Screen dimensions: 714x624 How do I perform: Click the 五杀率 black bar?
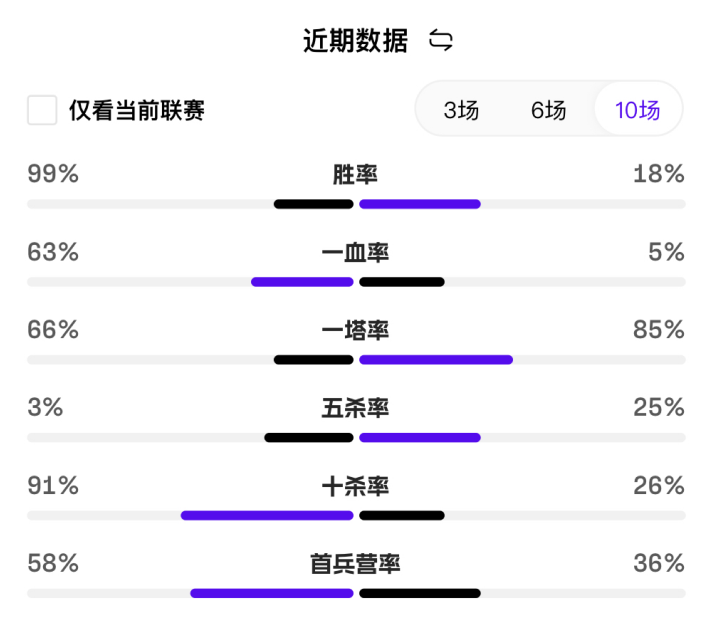[x=309, y=438]
